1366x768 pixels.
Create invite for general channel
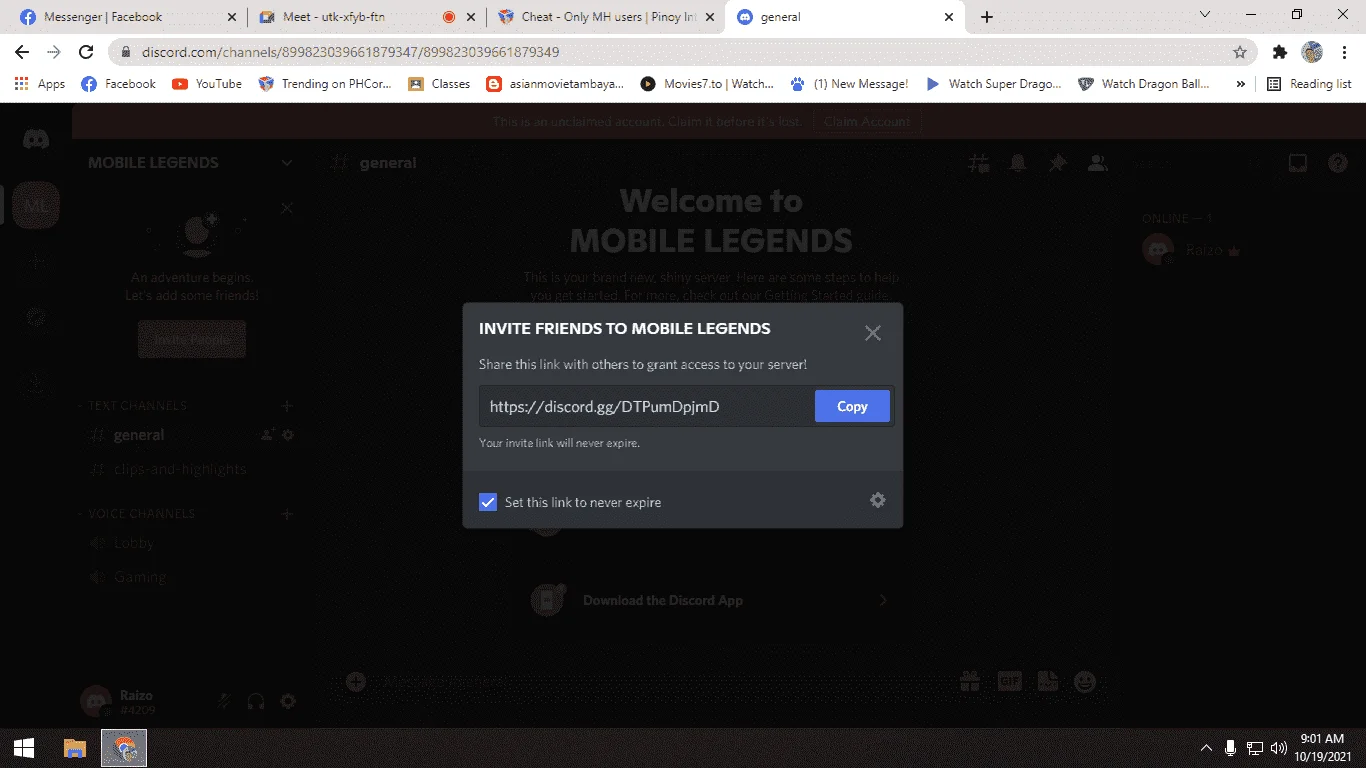268,435
